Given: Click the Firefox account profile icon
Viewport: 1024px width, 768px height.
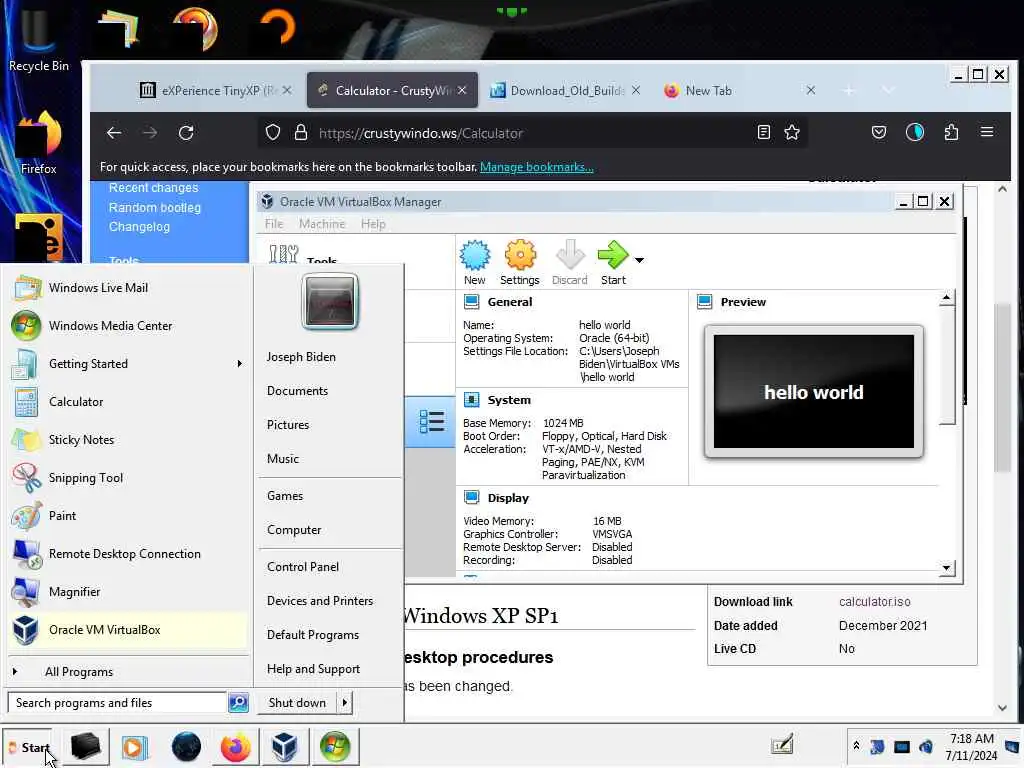Looking at the screenshot, I should coord(915,133).
